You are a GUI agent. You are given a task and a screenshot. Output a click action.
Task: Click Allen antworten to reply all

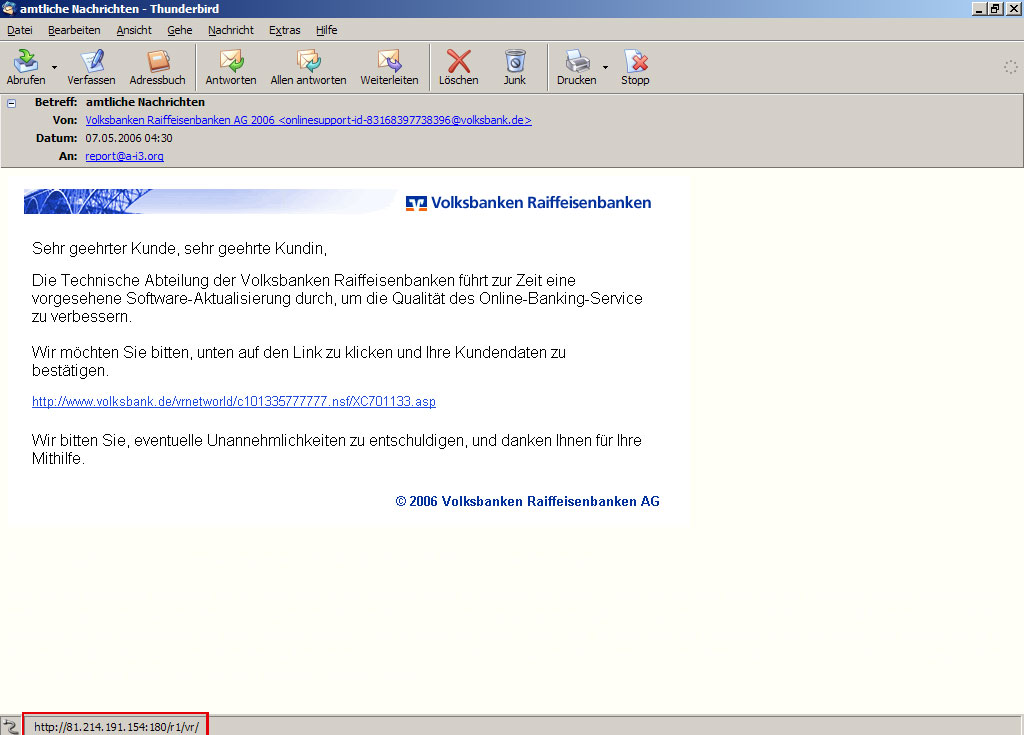[308, 67]
